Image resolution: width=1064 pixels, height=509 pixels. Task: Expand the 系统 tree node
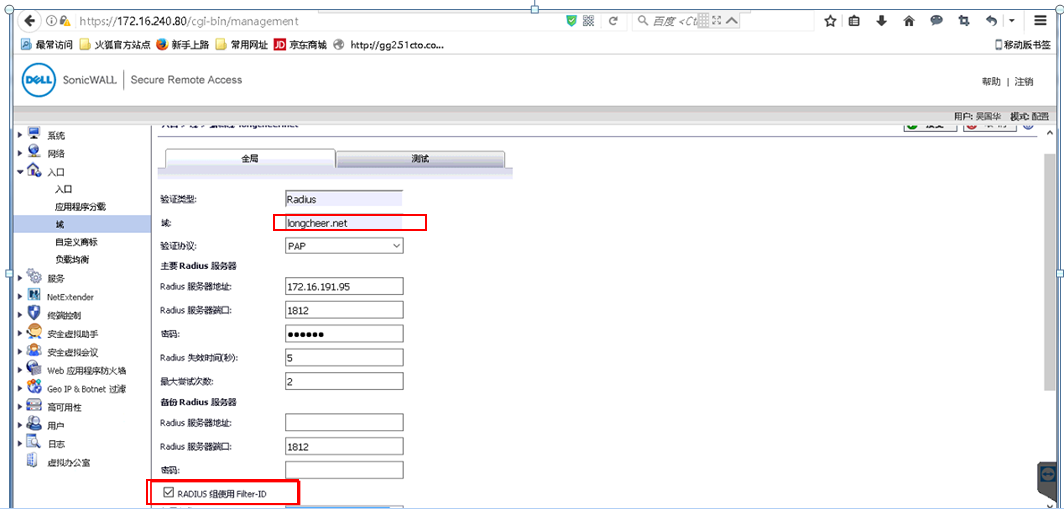pos(20,135)
